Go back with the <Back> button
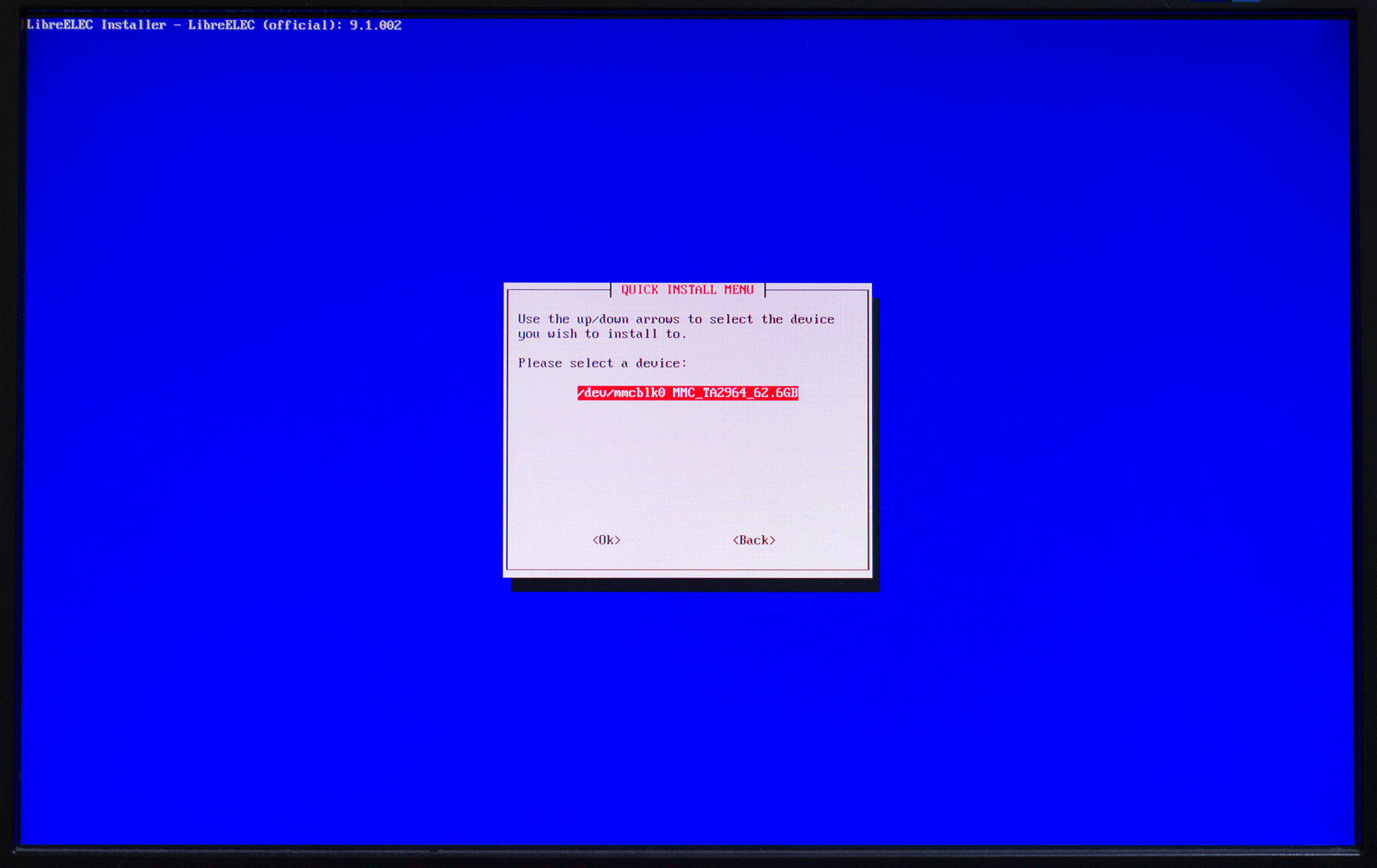Screen dimensions: 1377x868 pos(754,540)
